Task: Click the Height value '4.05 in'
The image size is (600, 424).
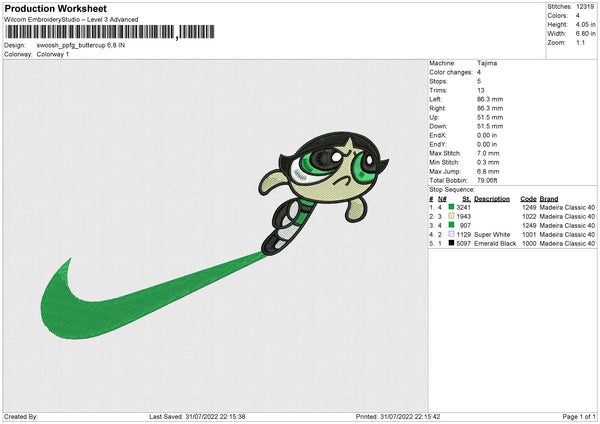Action: pos(585,24)
